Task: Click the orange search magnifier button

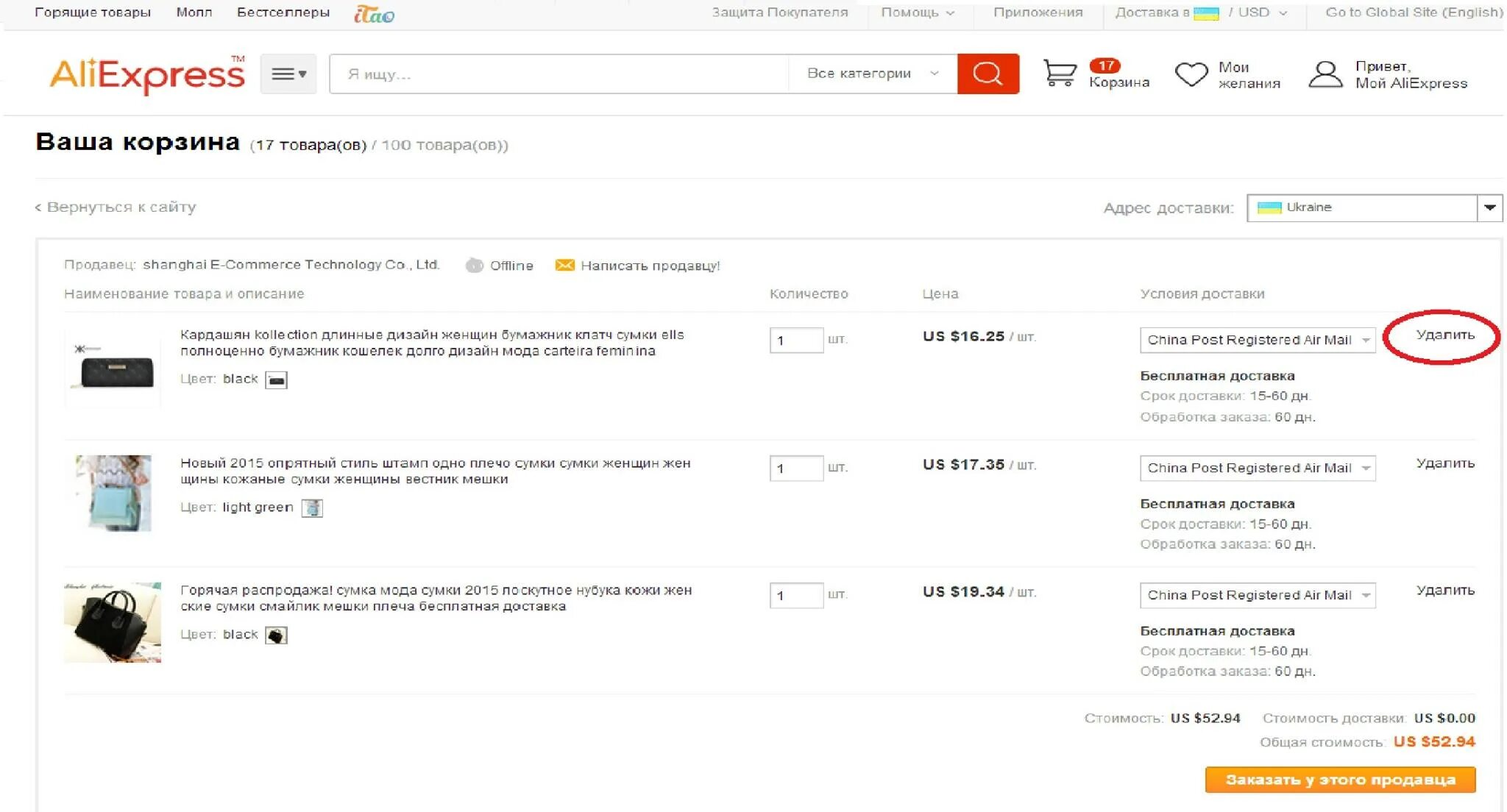Action: click(987, 74)
